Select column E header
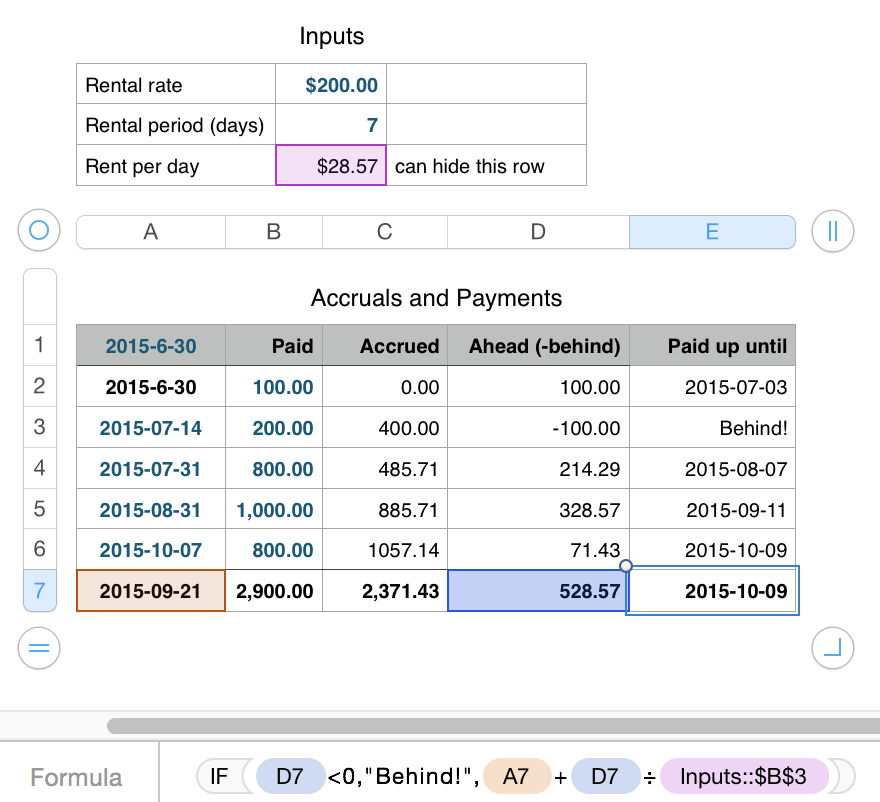Screen dimensions: 880x802 tap(712, 232)
